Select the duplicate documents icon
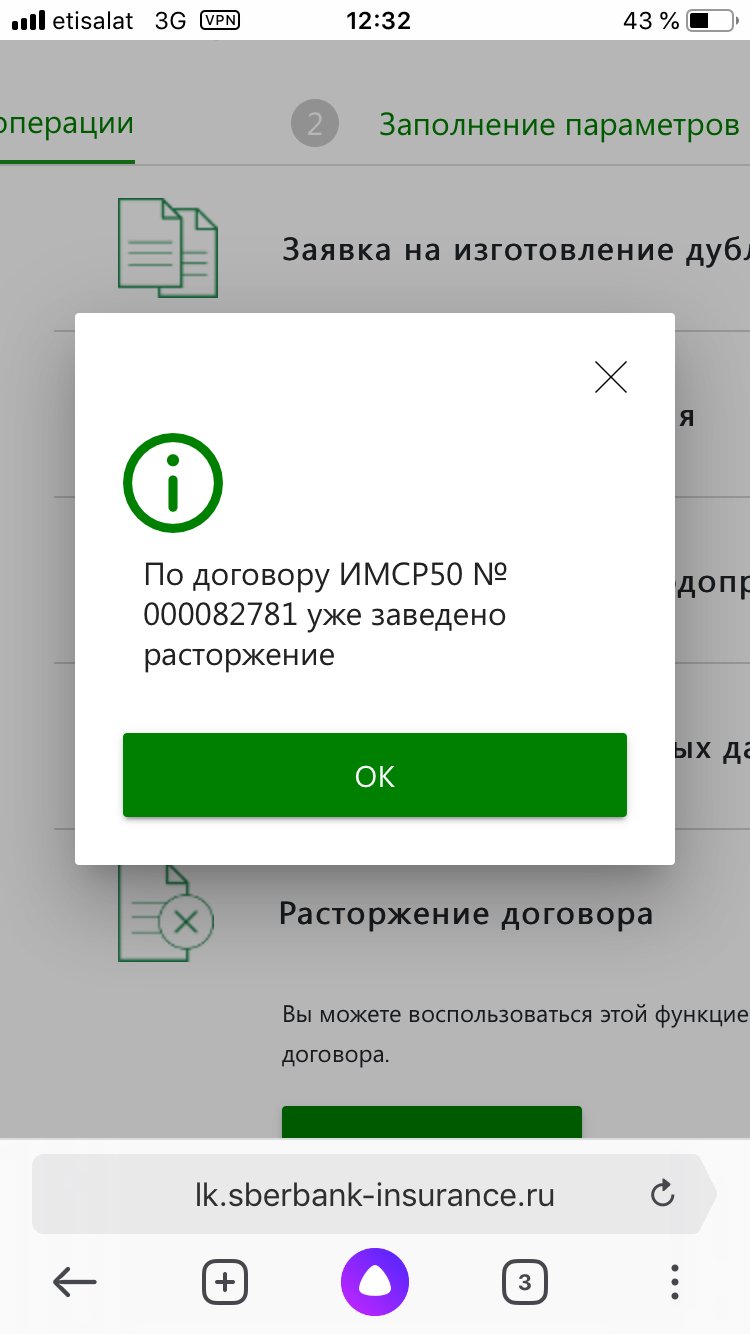This screenshot has width=750, height=1334. (168, 247)
